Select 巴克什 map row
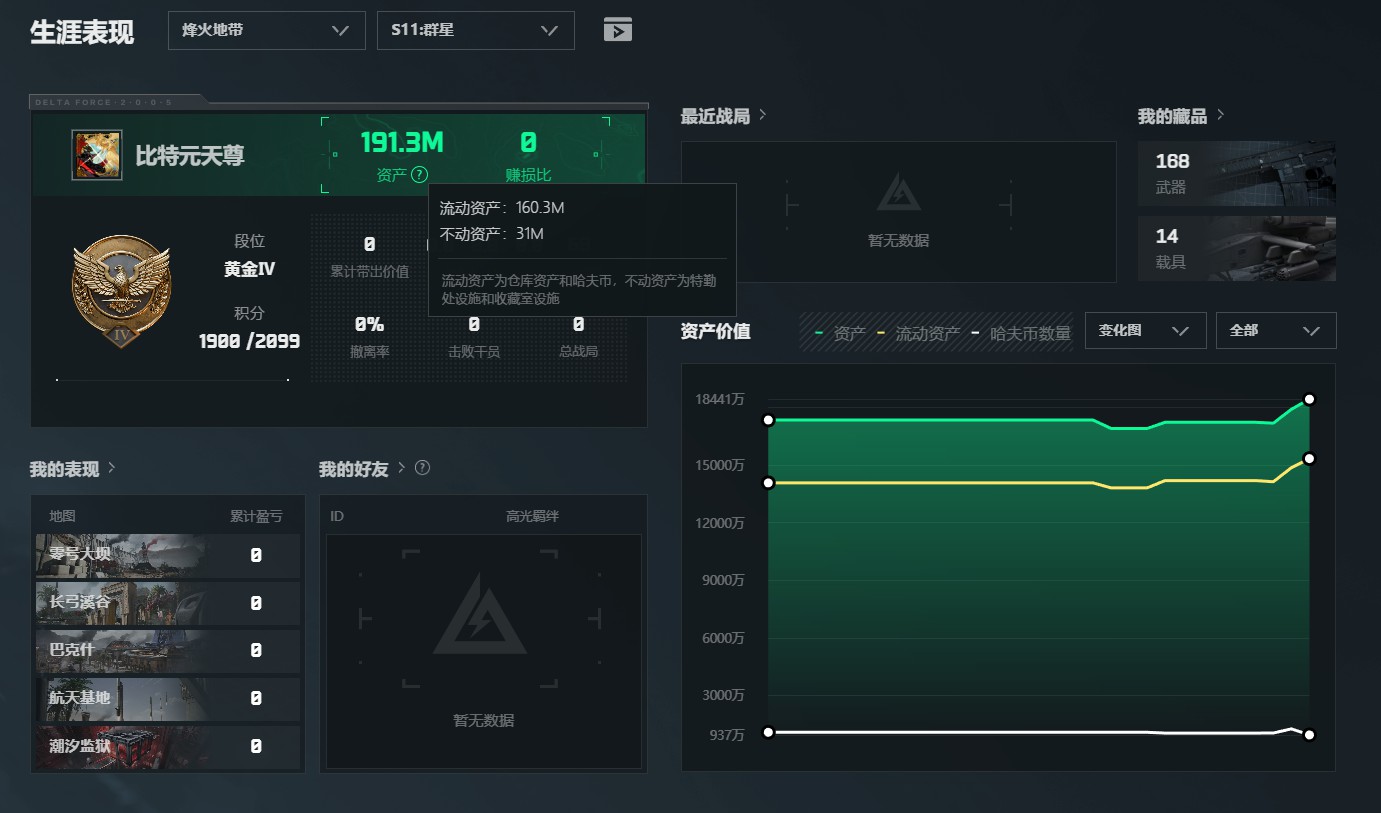The height and width of the screenshot is (813, 1381). click(168, 651)
